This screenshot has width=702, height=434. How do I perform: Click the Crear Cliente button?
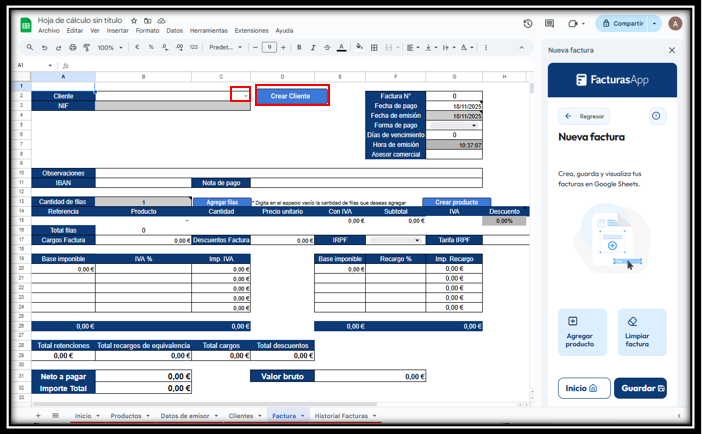point(291,96)
